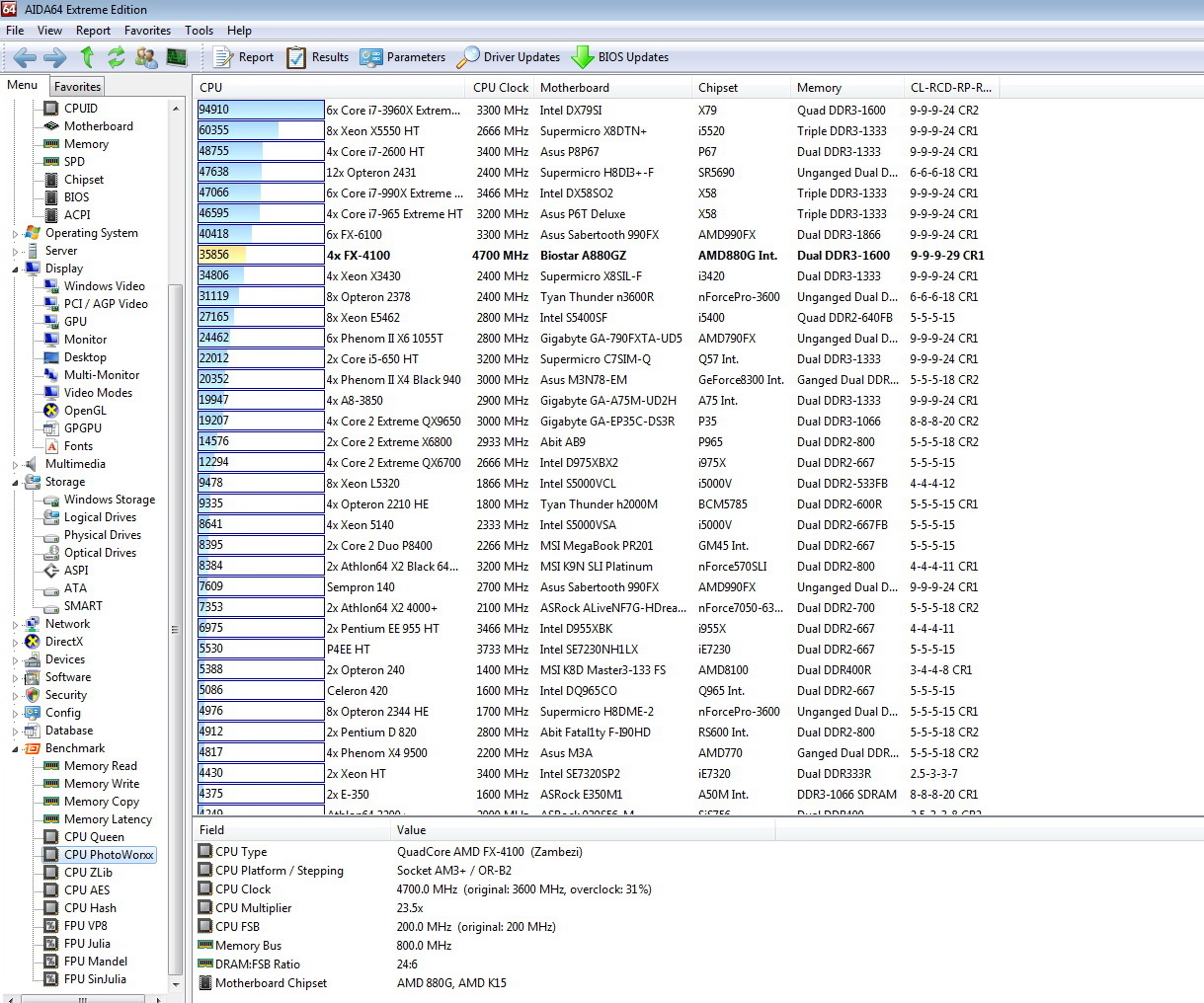Click the tree scrollbar up arrow
1204x1003 pixels.
pyautogui.click(x=176, y=109)
